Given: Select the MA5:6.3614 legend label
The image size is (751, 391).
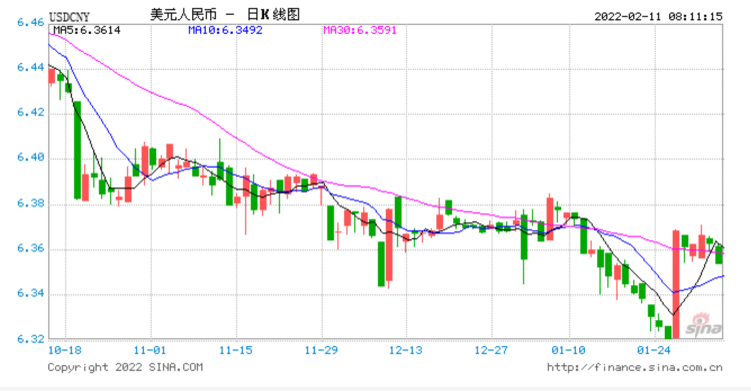Looking at the screenshot, I should [87, 30].
